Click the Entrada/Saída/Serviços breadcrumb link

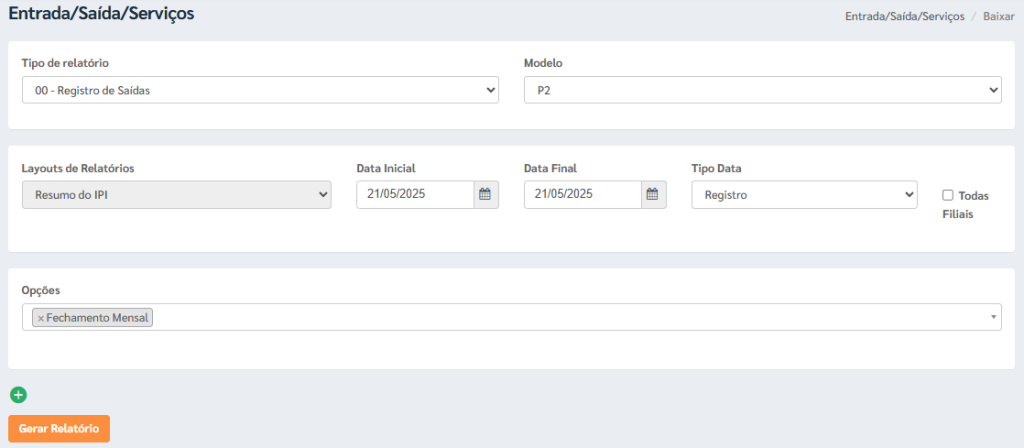904,16
